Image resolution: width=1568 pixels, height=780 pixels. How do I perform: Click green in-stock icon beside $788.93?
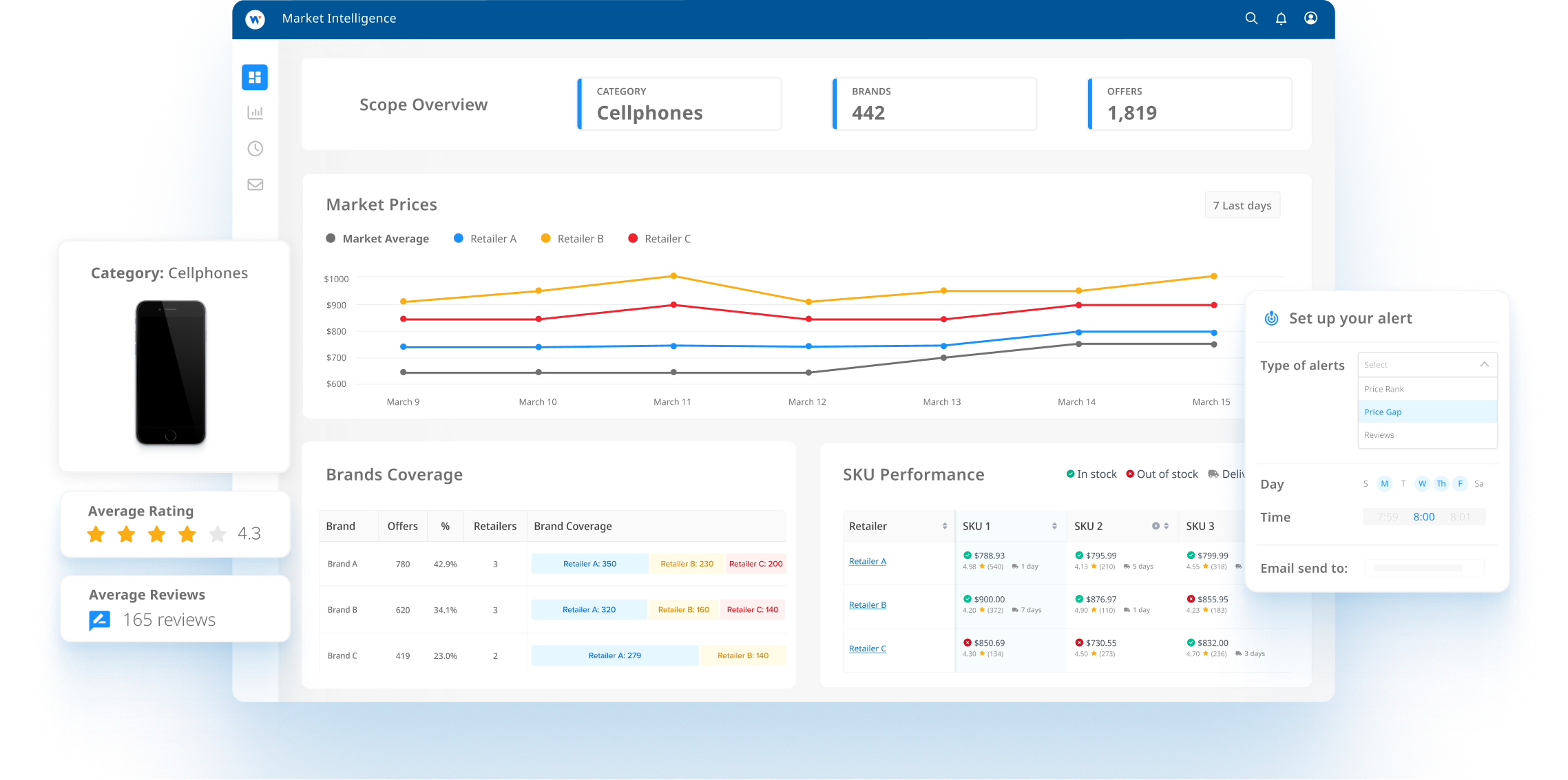coord(968,555)
